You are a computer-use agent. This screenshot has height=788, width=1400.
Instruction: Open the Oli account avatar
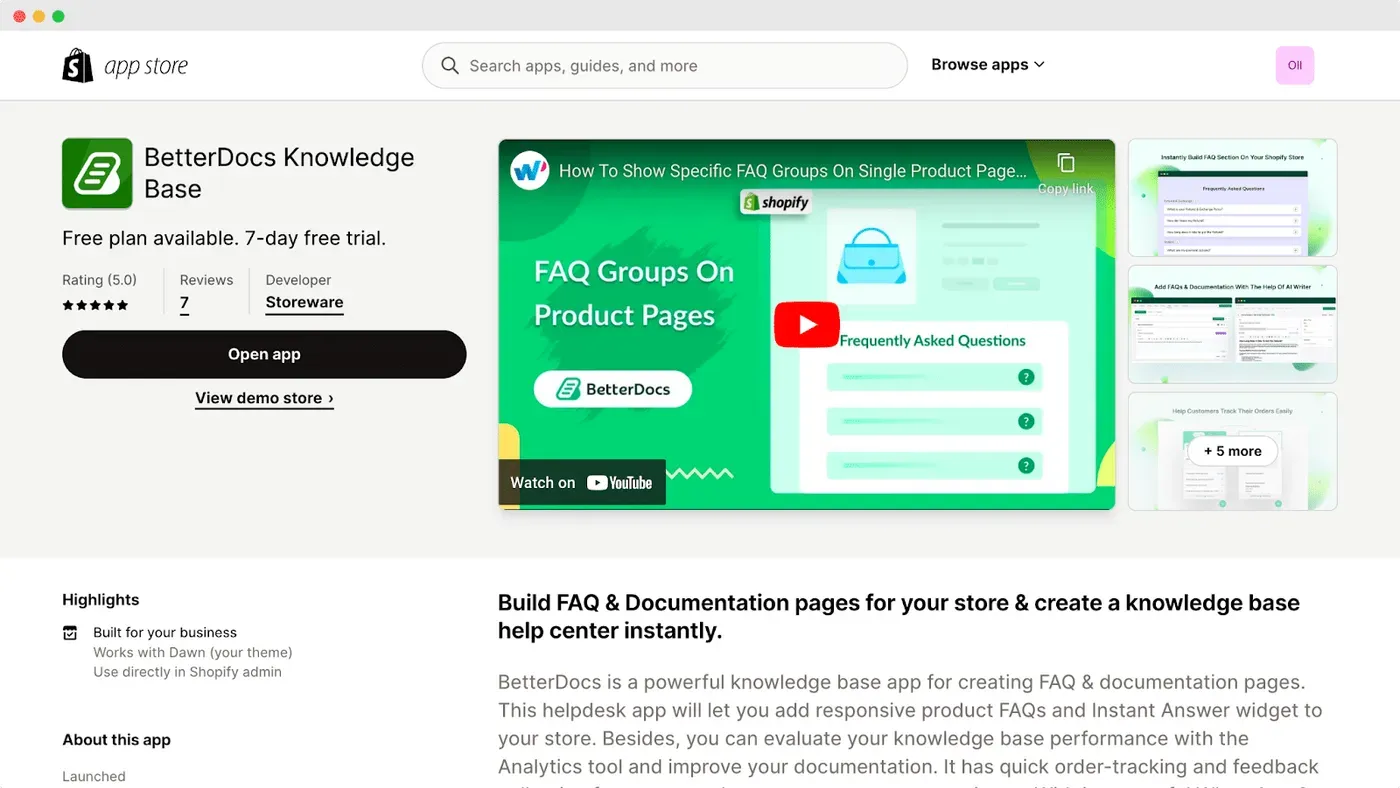pyautogui.click(x=1295, y=65)
